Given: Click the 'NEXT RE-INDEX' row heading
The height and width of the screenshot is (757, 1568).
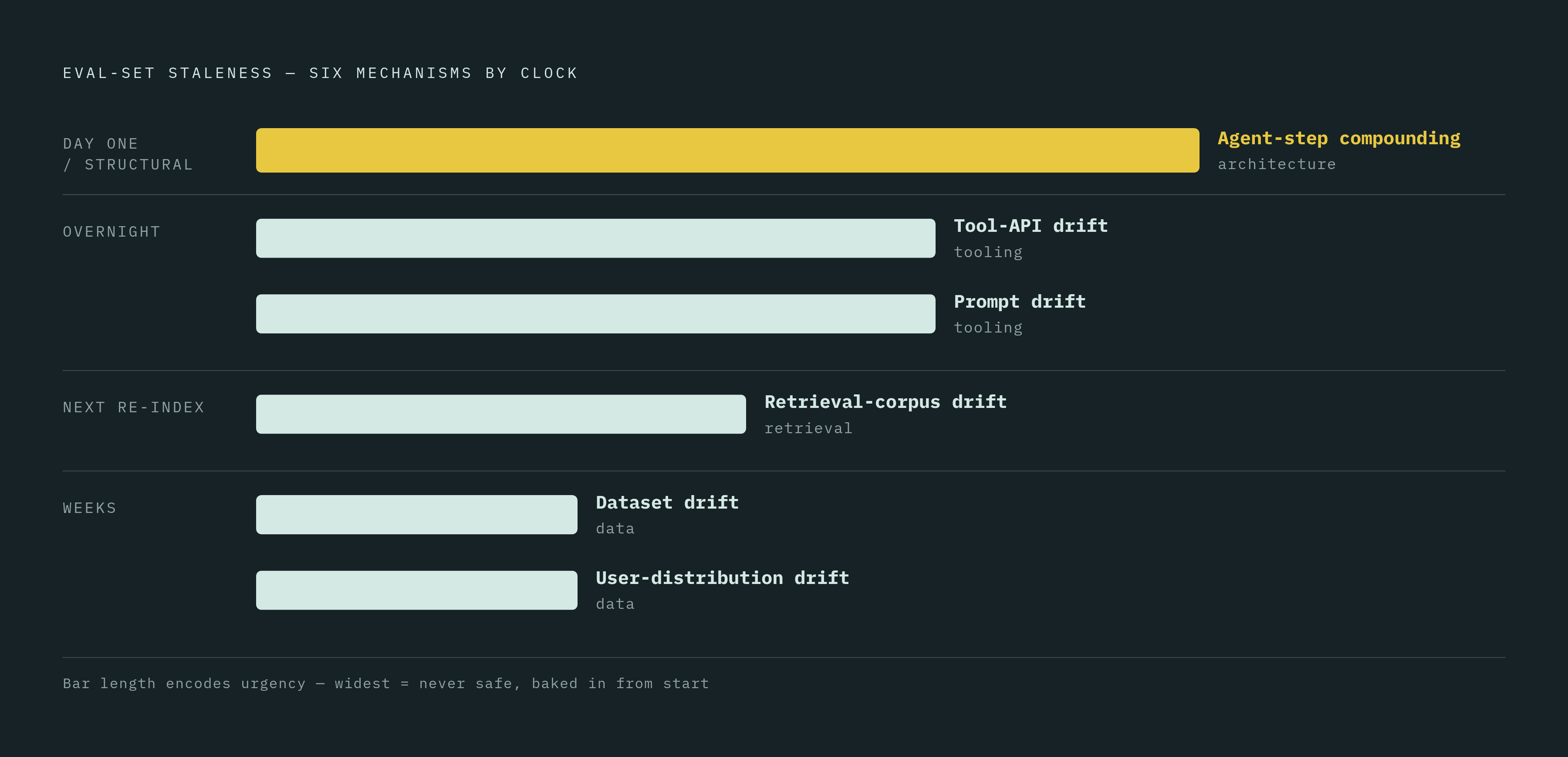Looking at the screenshot, I should pyautogui.click(x=133, y=407).
